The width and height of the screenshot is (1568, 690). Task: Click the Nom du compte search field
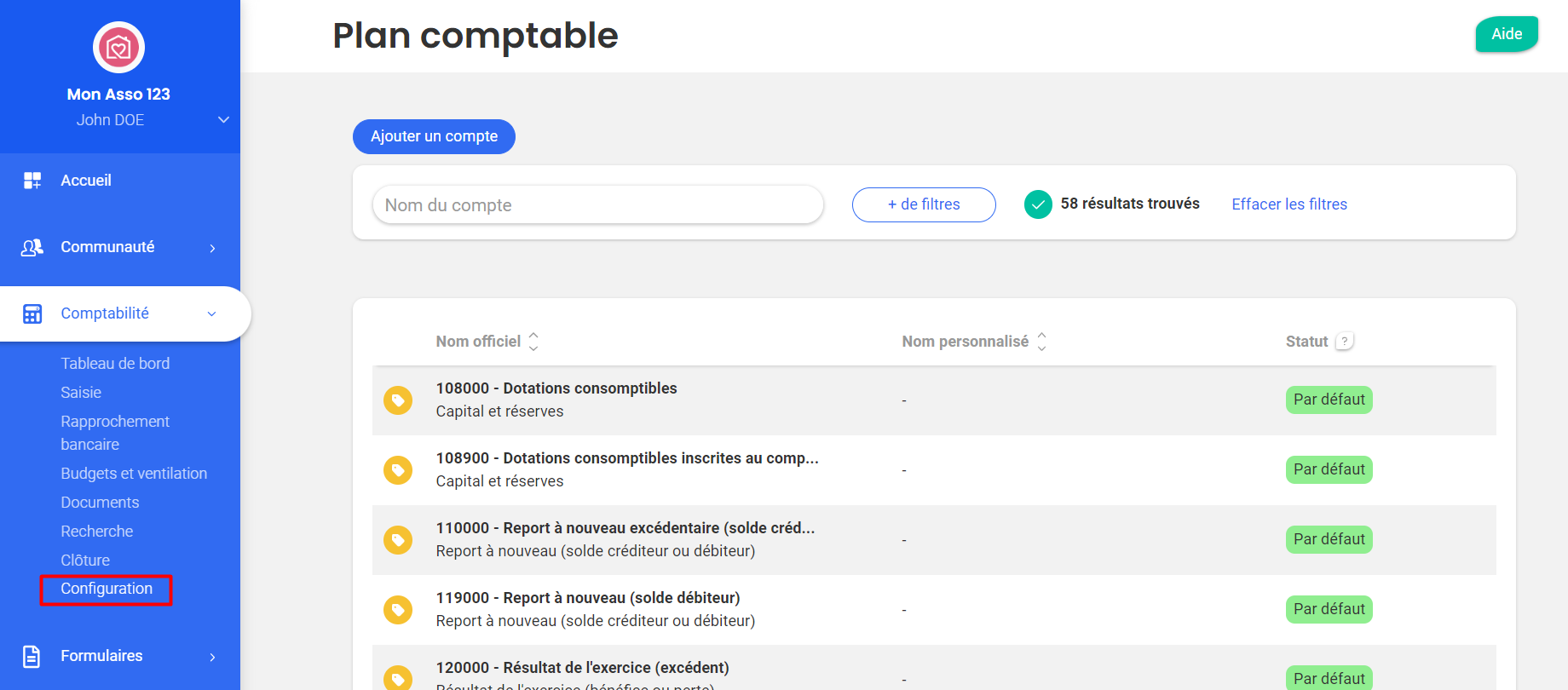pos(598,204)
